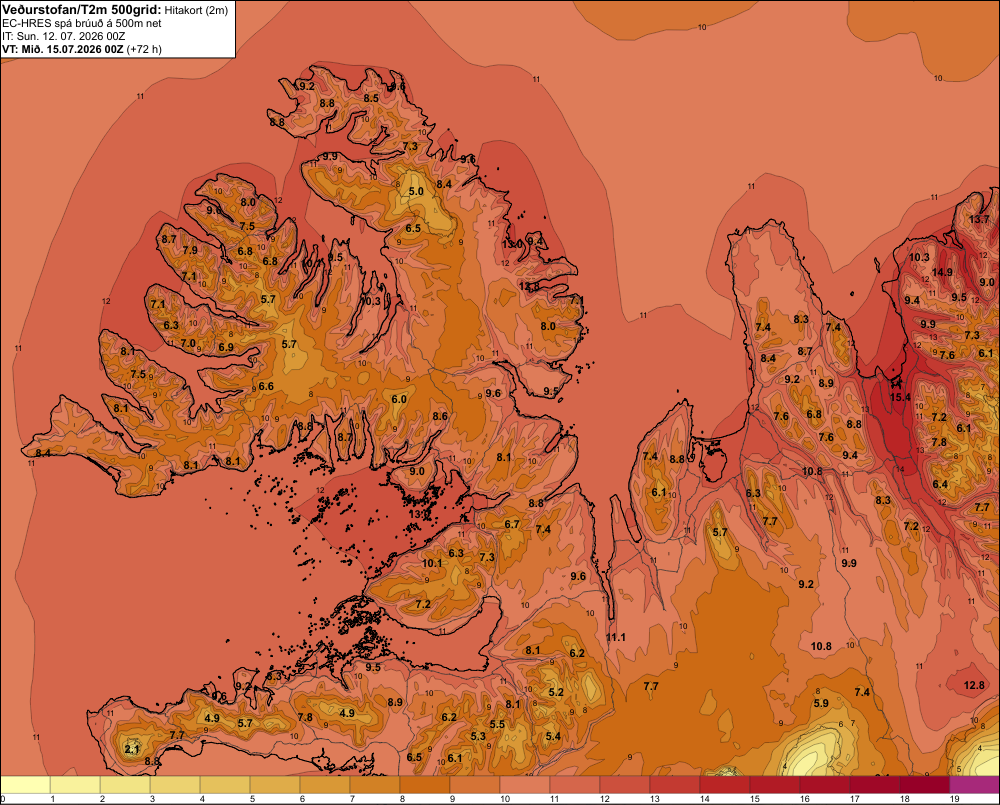Click the 'IT: Sun. 12. 07. 2026 00Z' line

62,36
